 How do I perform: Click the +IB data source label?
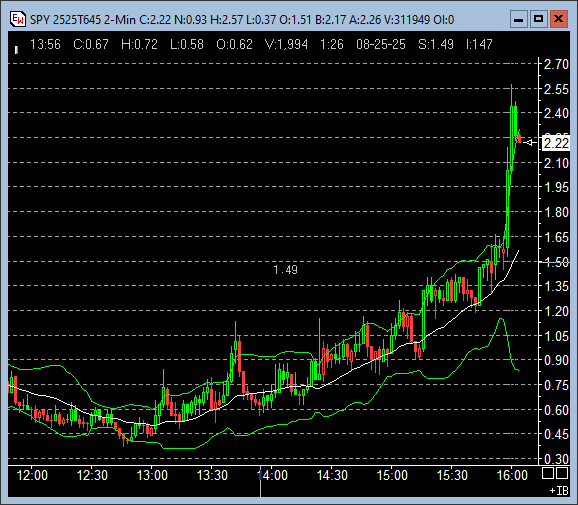point(559,491)
